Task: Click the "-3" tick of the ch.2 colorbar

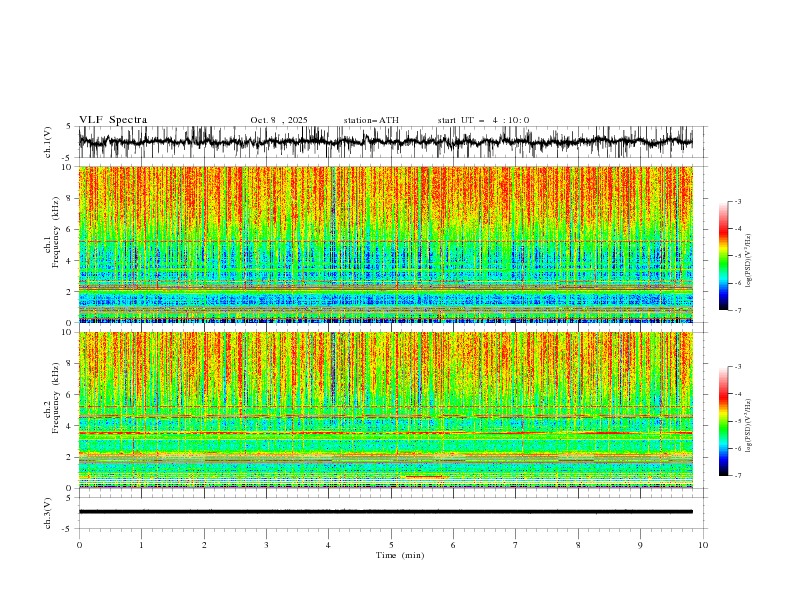Action: (738, 367)
